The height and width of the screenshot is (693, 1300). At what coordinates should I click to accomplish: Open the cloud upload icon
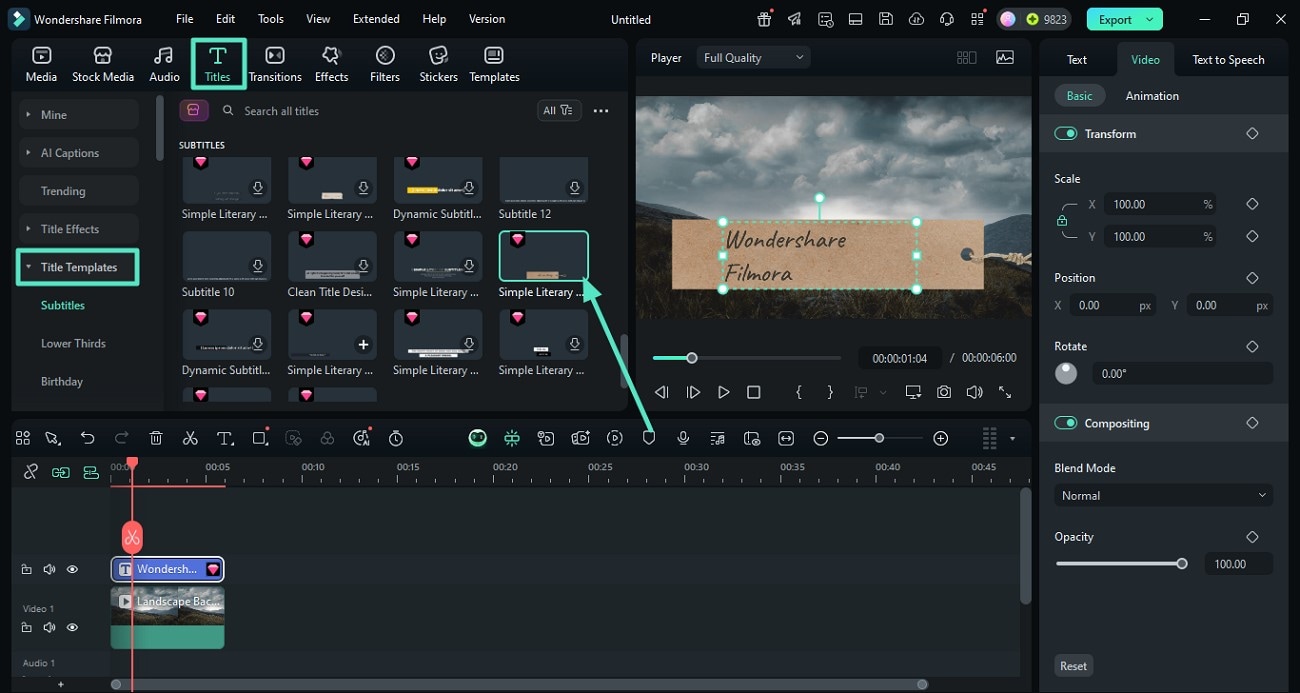coord(916,19)
